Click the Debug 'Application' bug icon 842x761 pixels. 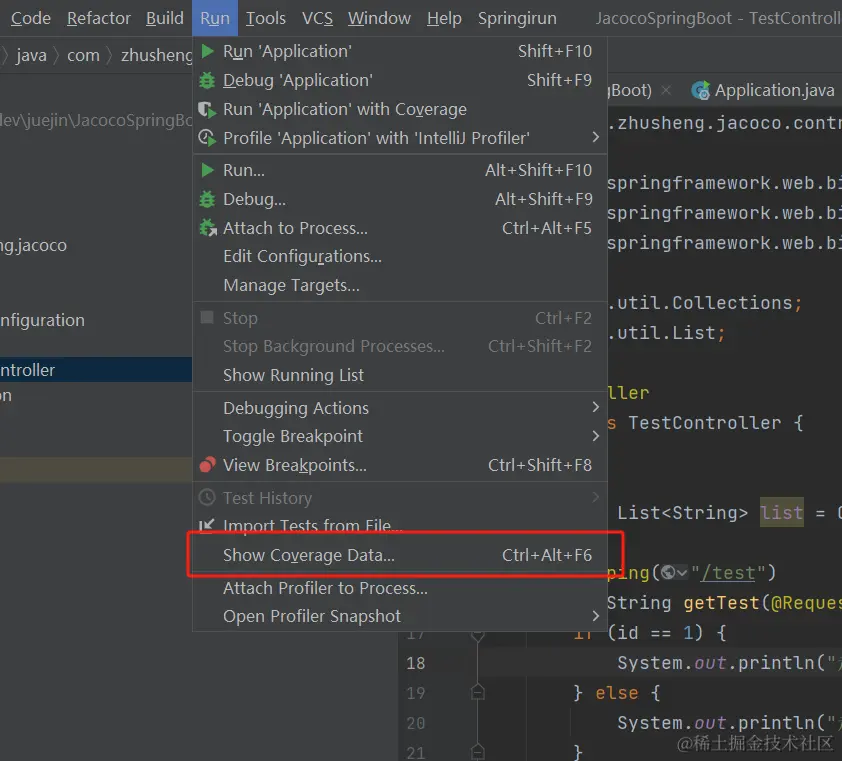(207, 80)
